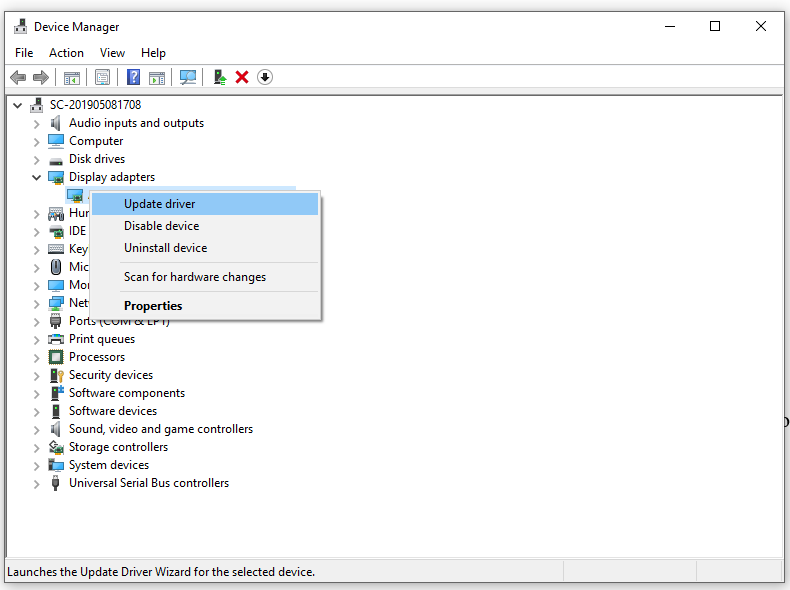Select Sound, video and game controllers label

pyautogui.click(x=161, y=429)
